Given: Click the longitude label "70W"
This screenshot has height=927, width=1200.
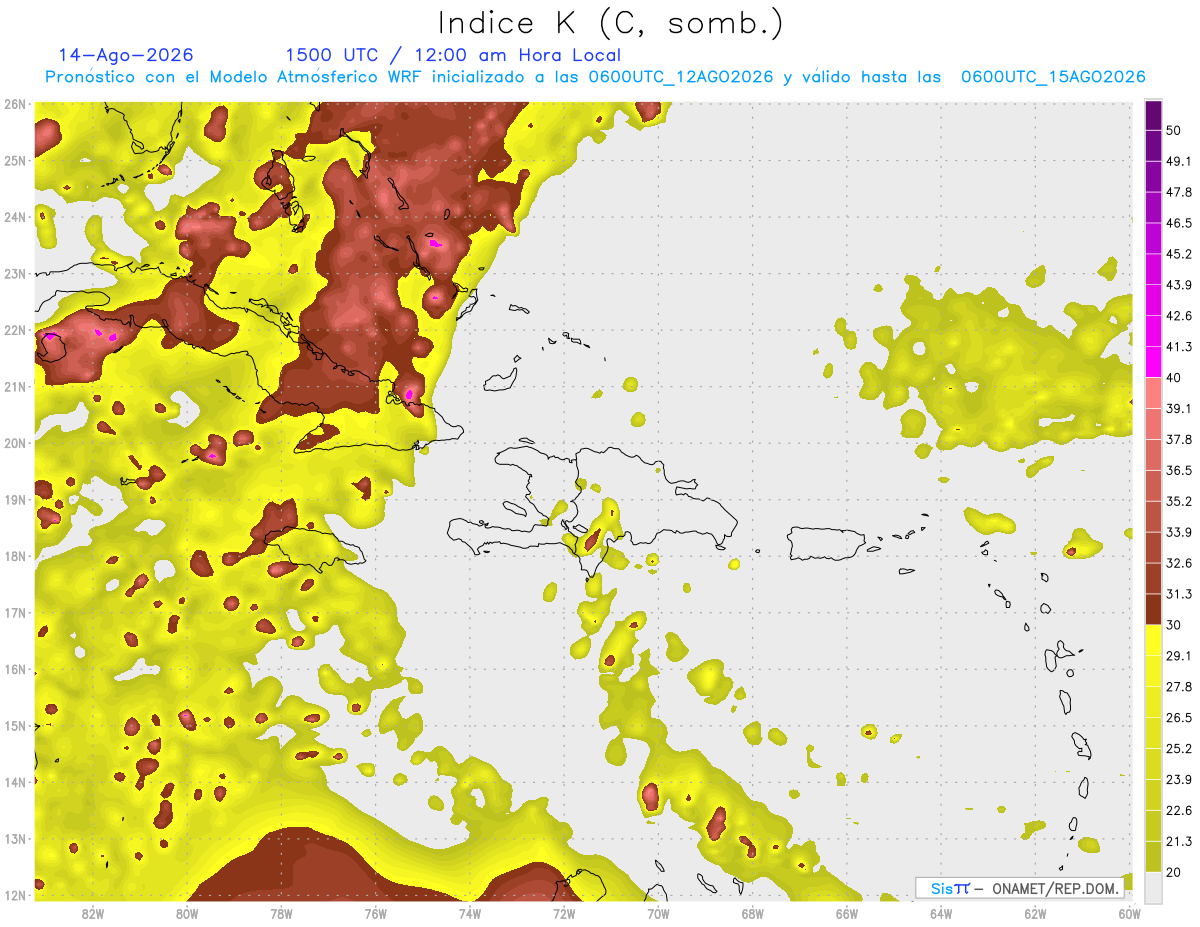Looking at the screenshot, I should [x=658, y=913].
